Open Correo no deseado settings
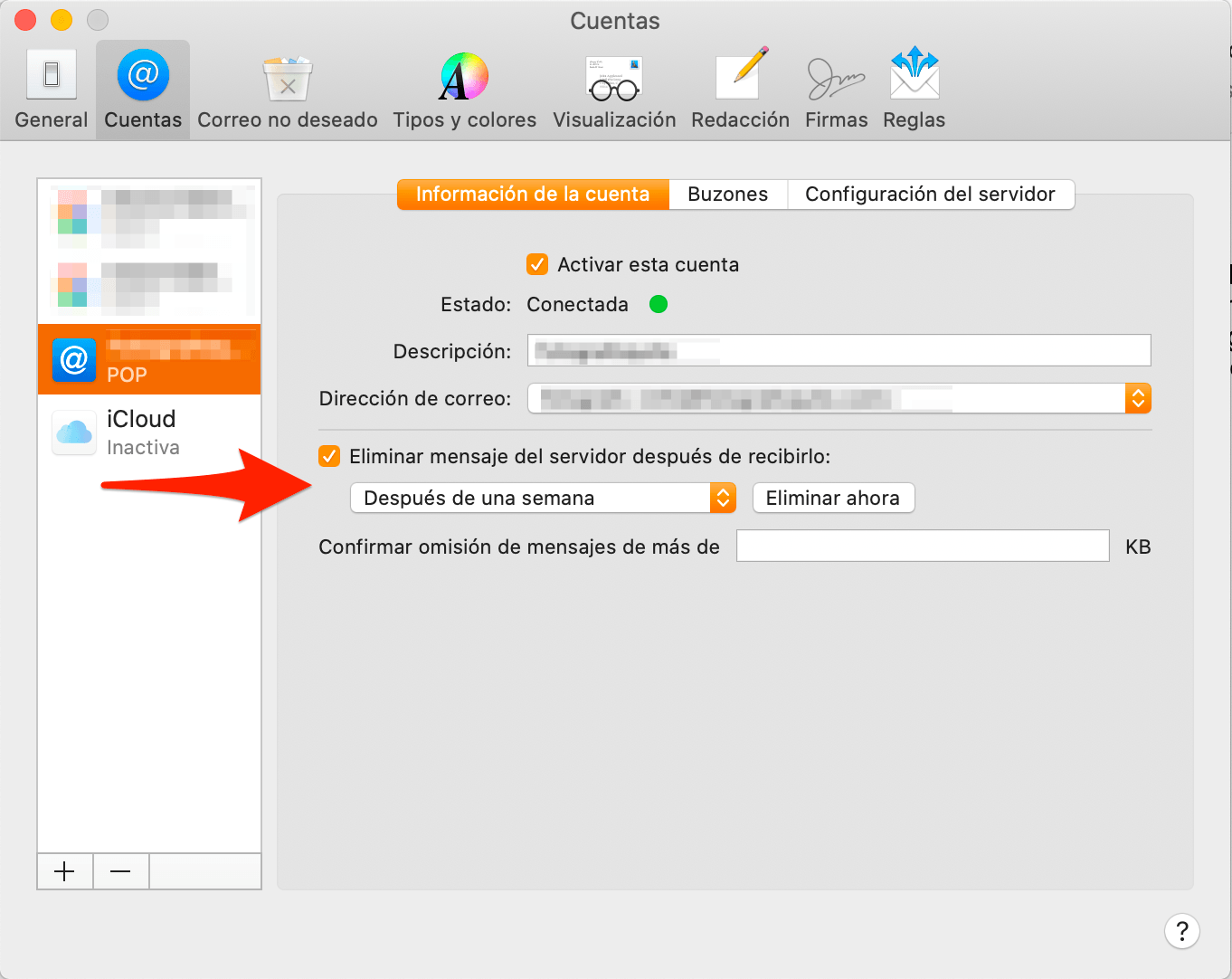This screenshot has width=1232, height=979. point(288,90)
